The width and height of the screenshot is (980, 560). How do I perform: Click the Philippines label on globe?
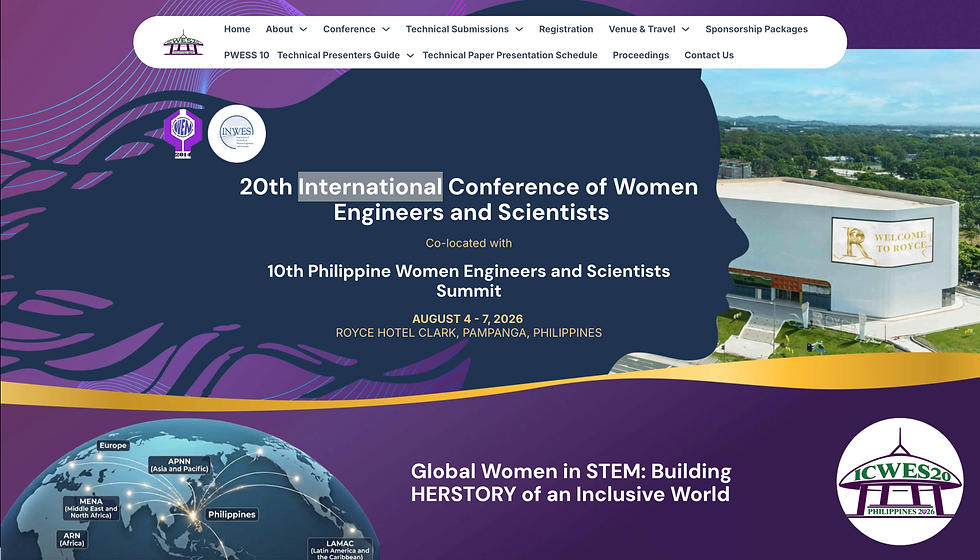click(232, 514)
